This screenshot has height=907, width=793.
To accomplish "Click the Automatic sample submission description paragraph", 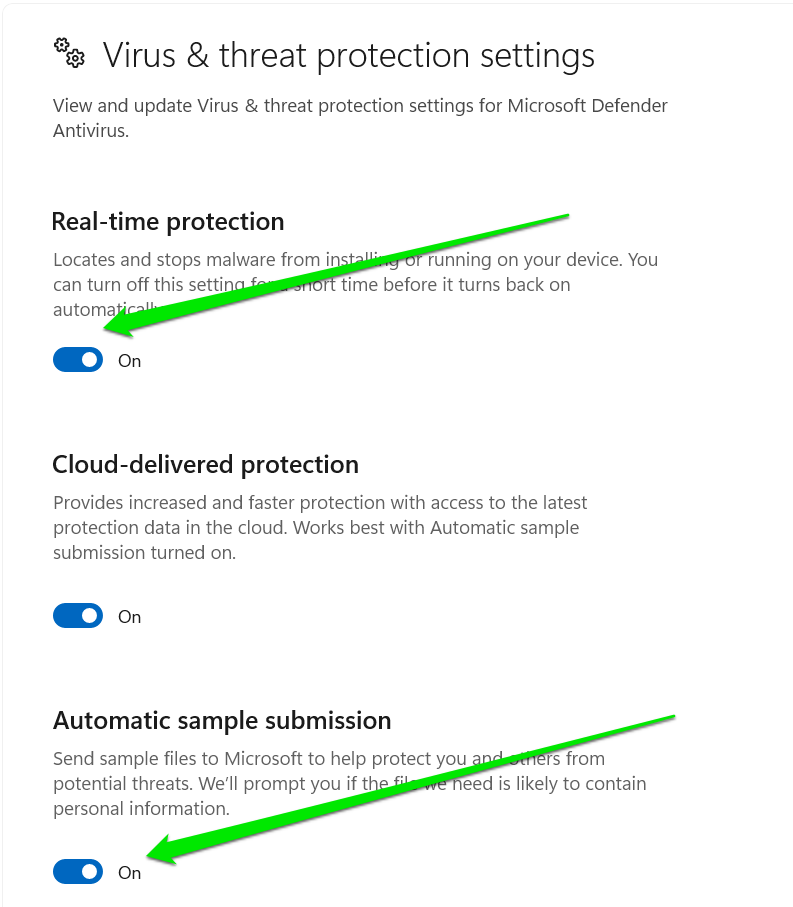I will pos(350,783).
